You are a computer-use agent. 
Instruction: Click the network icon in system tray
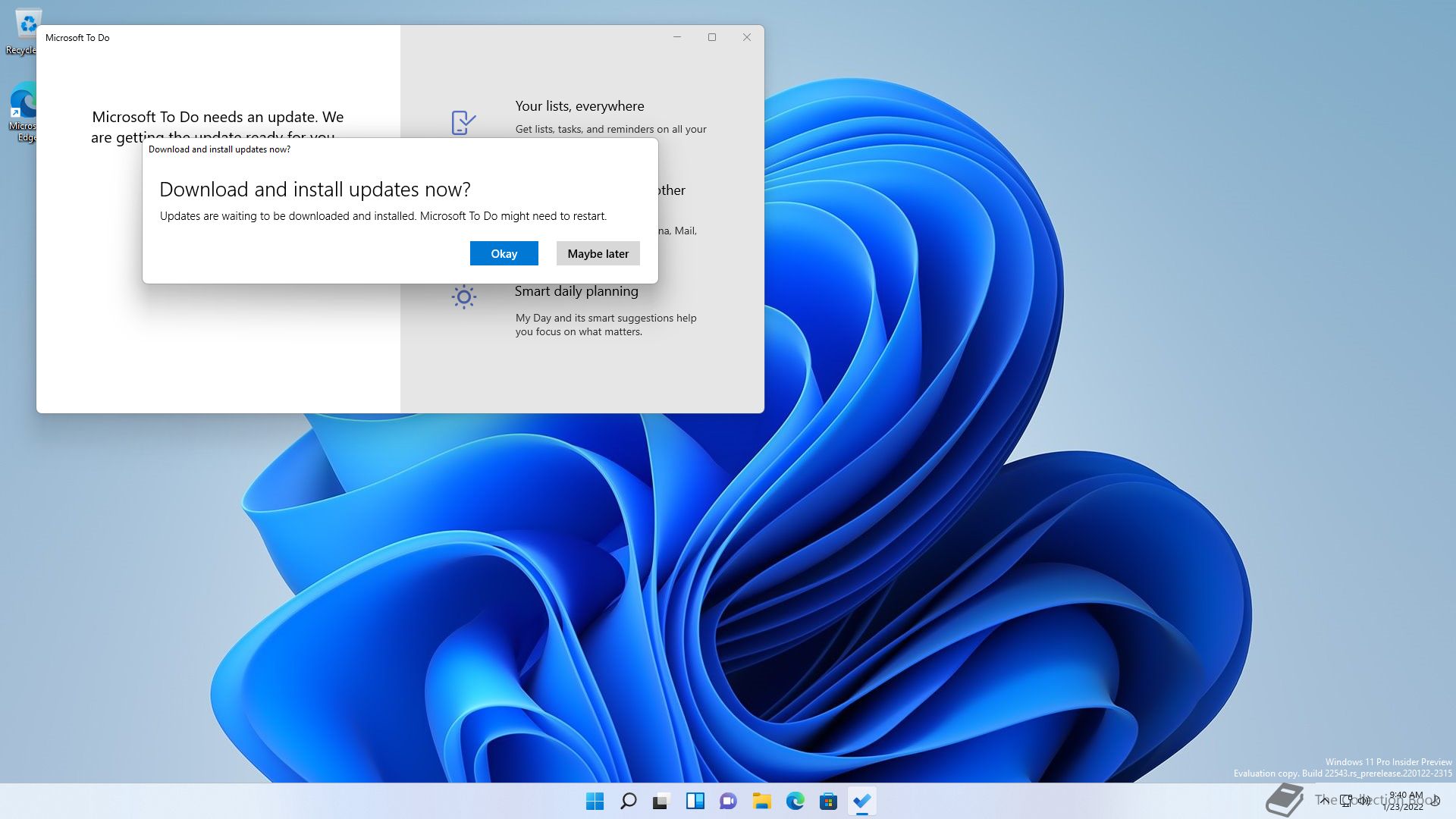coord(1346,800)
